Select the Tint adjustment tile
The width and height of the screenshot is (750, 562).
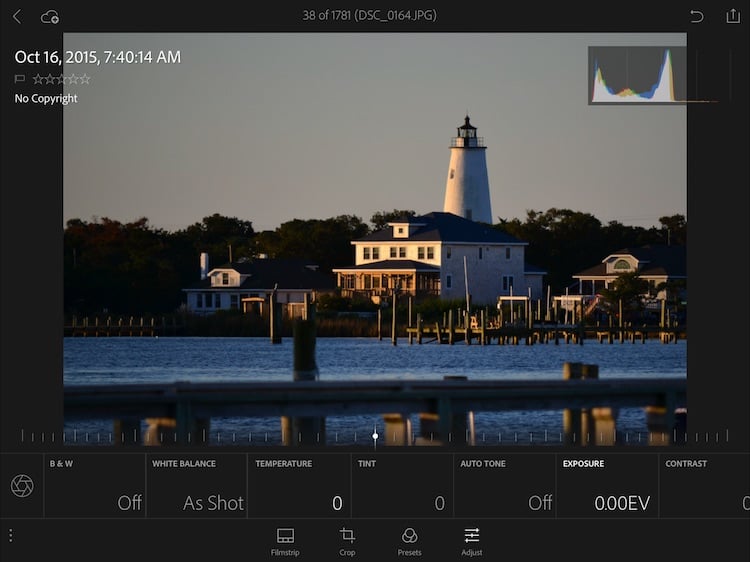pyautogui.click(x=402, y=486)
